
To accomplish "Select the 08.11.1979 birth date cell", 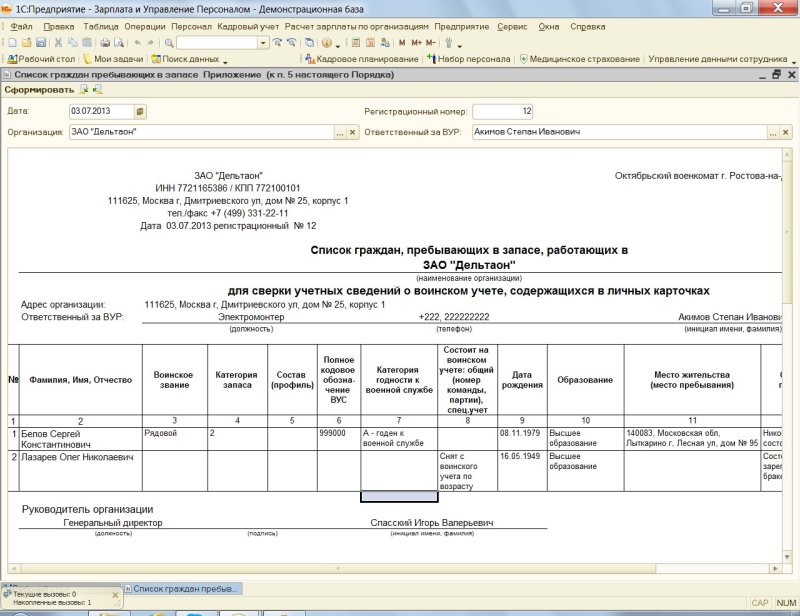I will pyautogui.click(x=522, y=439).
